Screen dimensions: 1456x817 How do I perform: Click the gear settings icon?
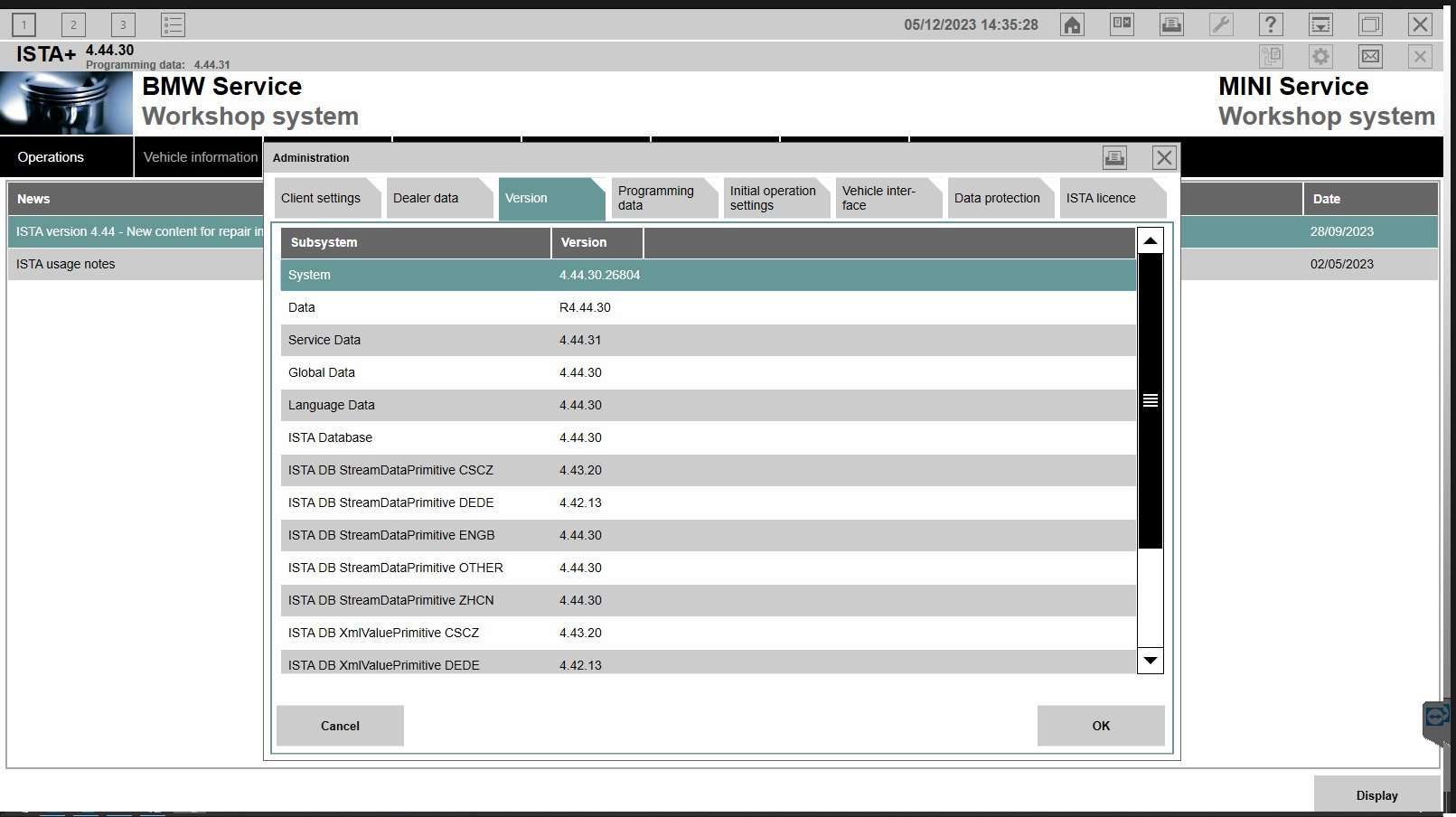[1320, 56]
